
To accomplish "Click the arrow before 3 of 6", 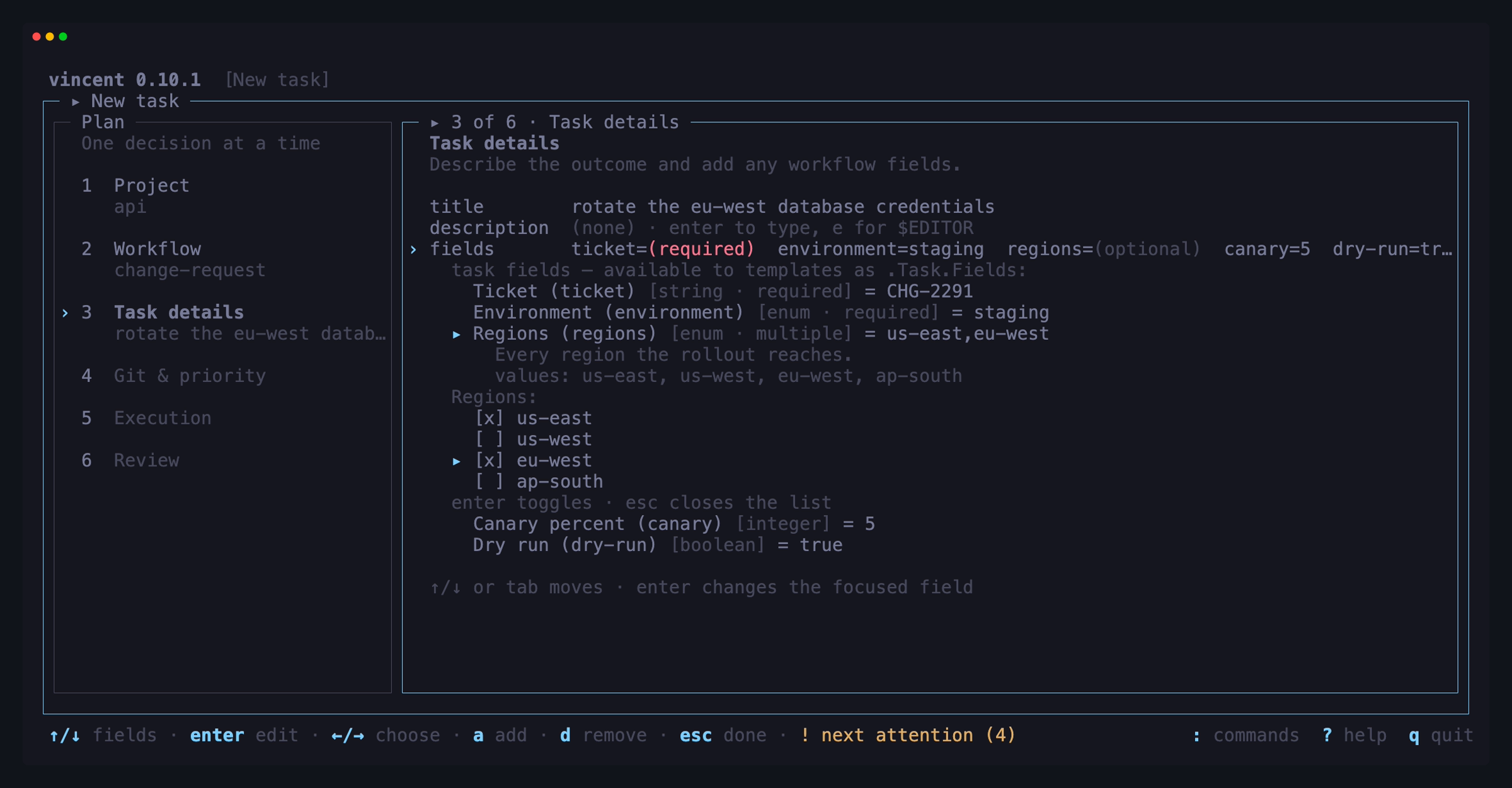I will pyautogui.click(x=435, y=122).
